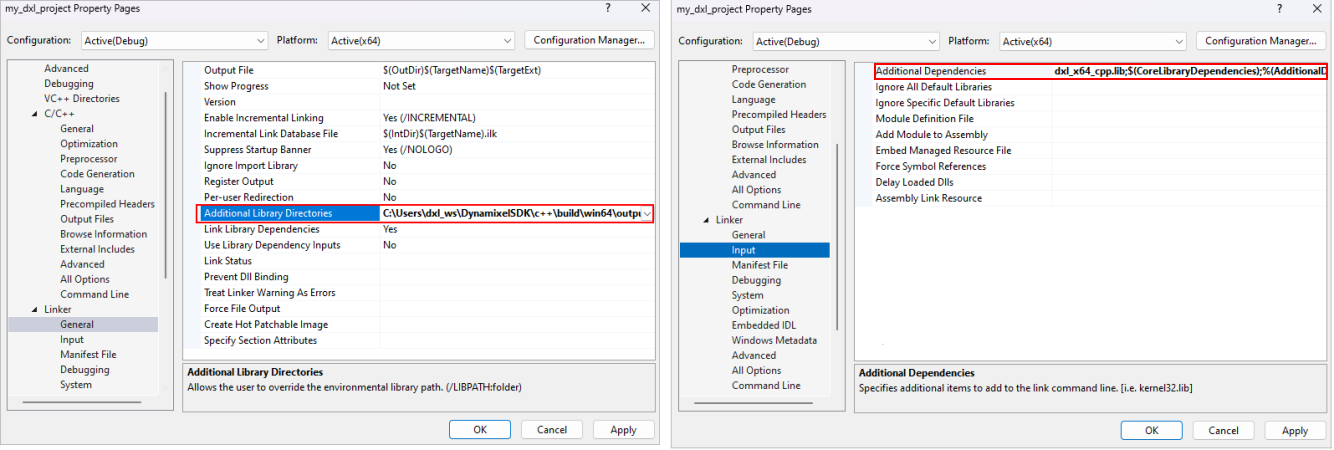Collapse the Linker node above the selected Input item
1334x450 pixels.
(707, 220)
